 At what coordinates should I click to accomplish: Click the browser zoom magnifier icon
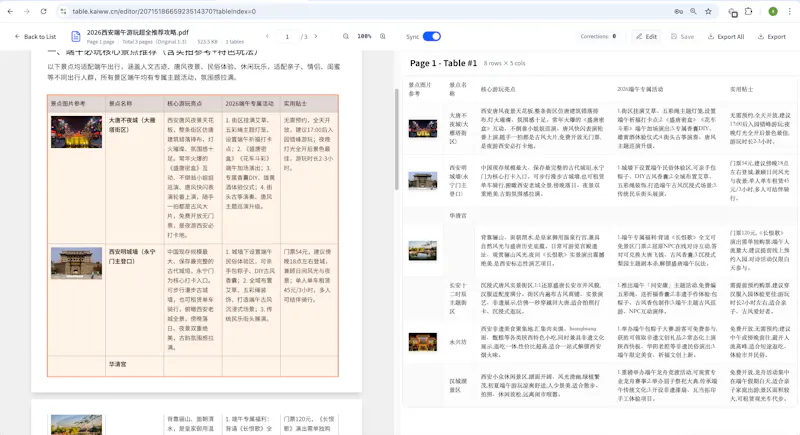(693, 11)
